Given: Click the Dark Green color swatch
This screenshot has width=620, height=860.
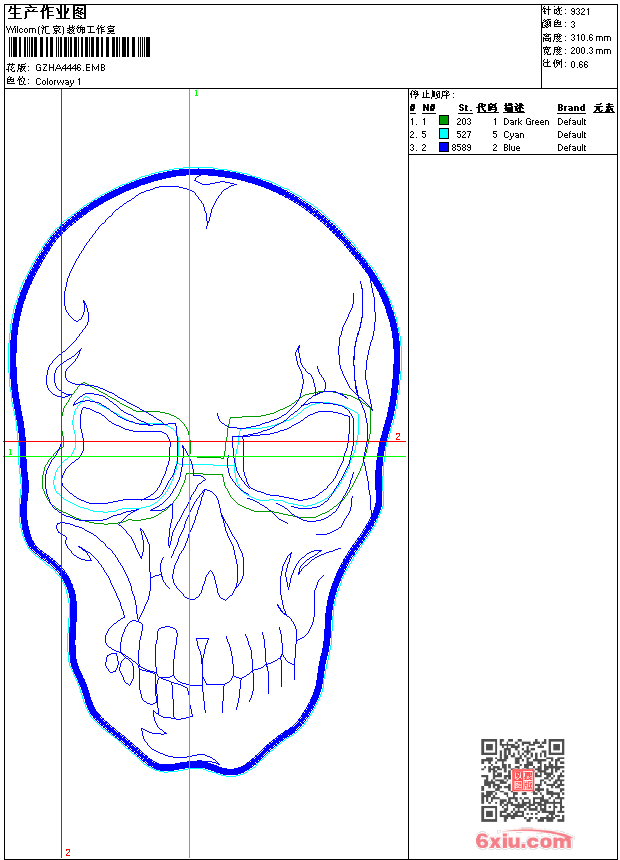Looking at the screenshot, I should click(444, 121).
